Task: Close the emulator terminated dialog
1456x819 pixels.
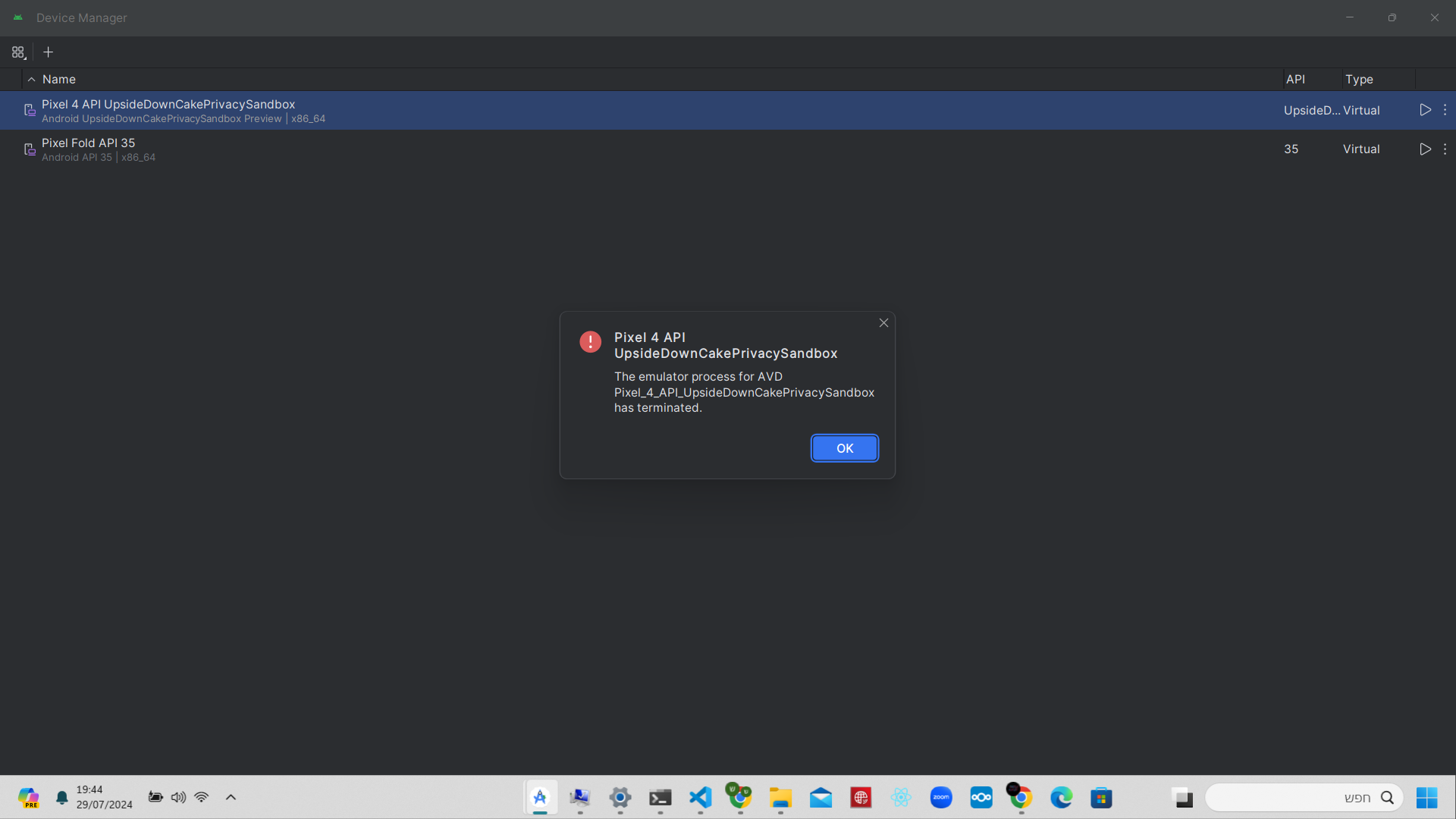Action: [883, 323]
